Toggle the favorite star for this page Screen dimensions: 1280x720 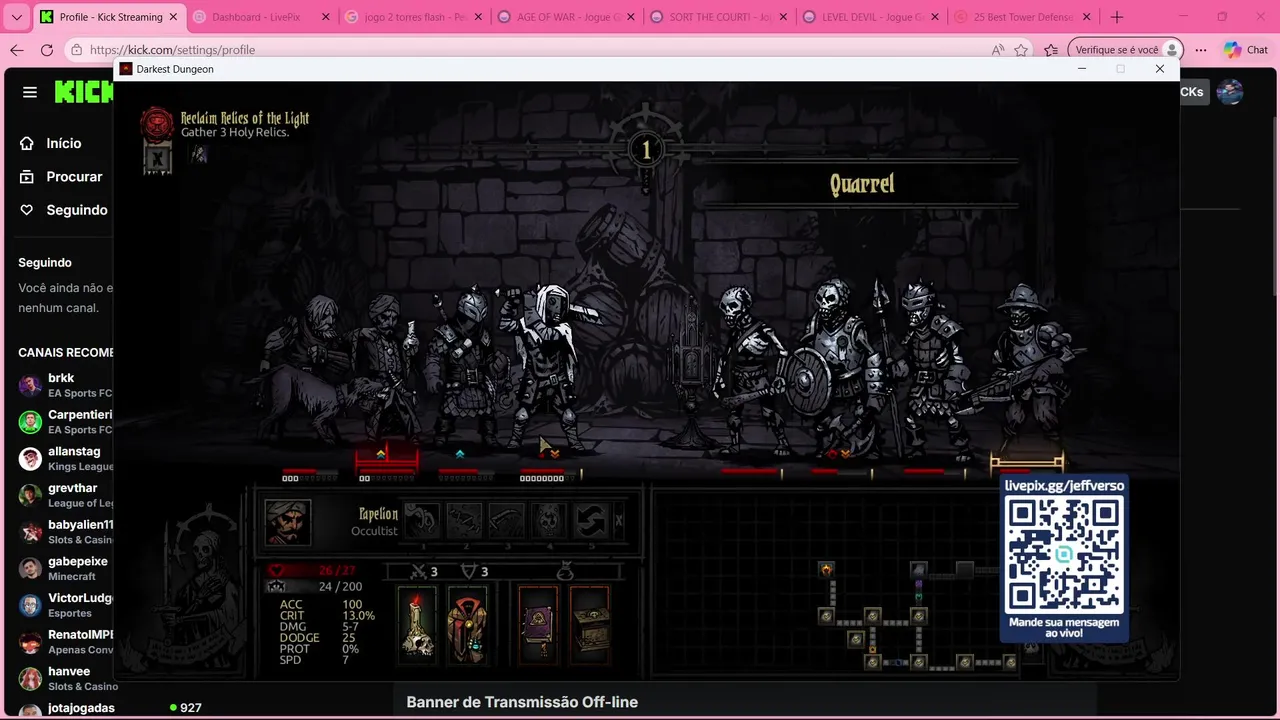[1021, 50]
